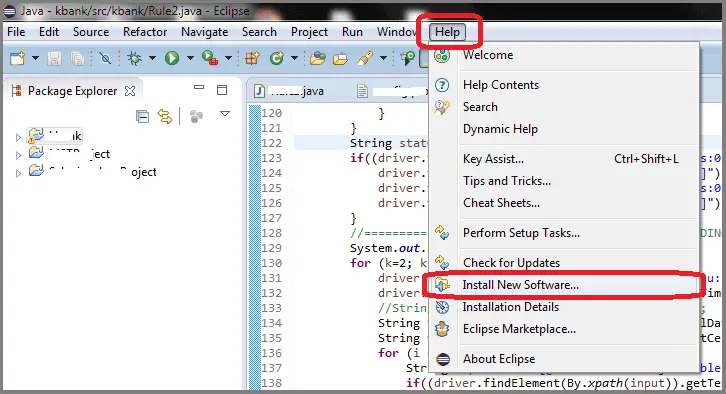Select the first project folder ending 'k'
The height and width of the screenshot is (394, 726).
(55, 136)
